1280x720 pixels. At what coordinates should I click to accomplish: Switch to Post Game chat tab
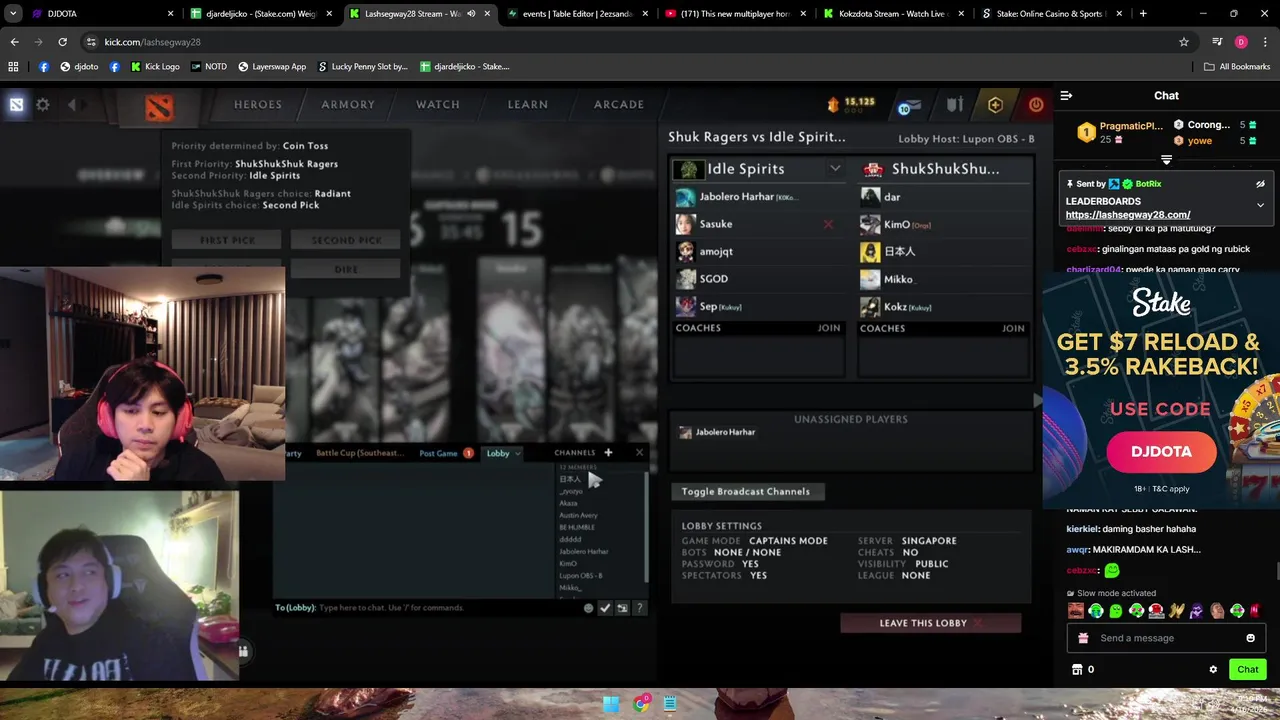tap(438, 453)
